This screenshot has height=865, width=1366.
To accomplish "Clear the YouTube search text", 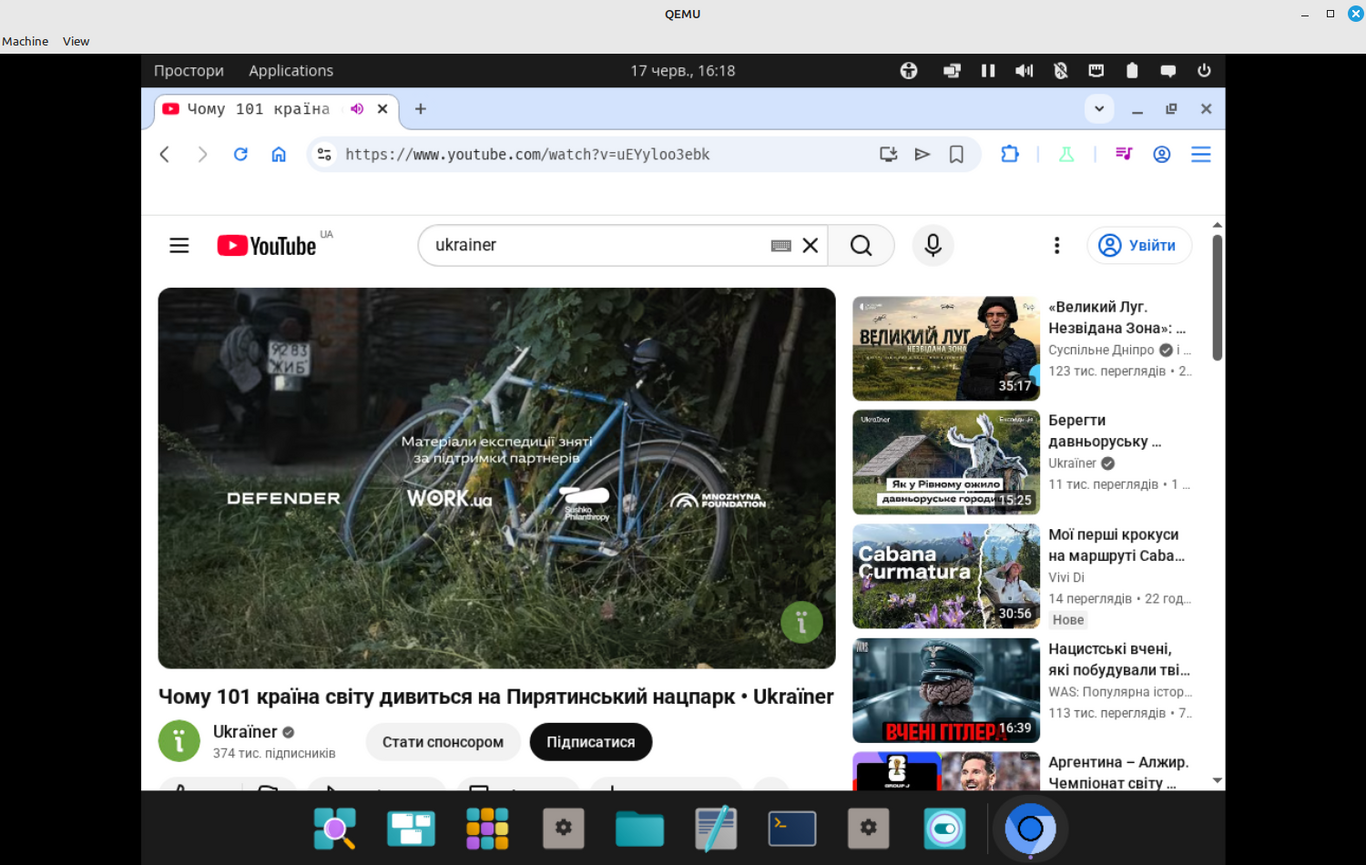I will tap(811, 245).
